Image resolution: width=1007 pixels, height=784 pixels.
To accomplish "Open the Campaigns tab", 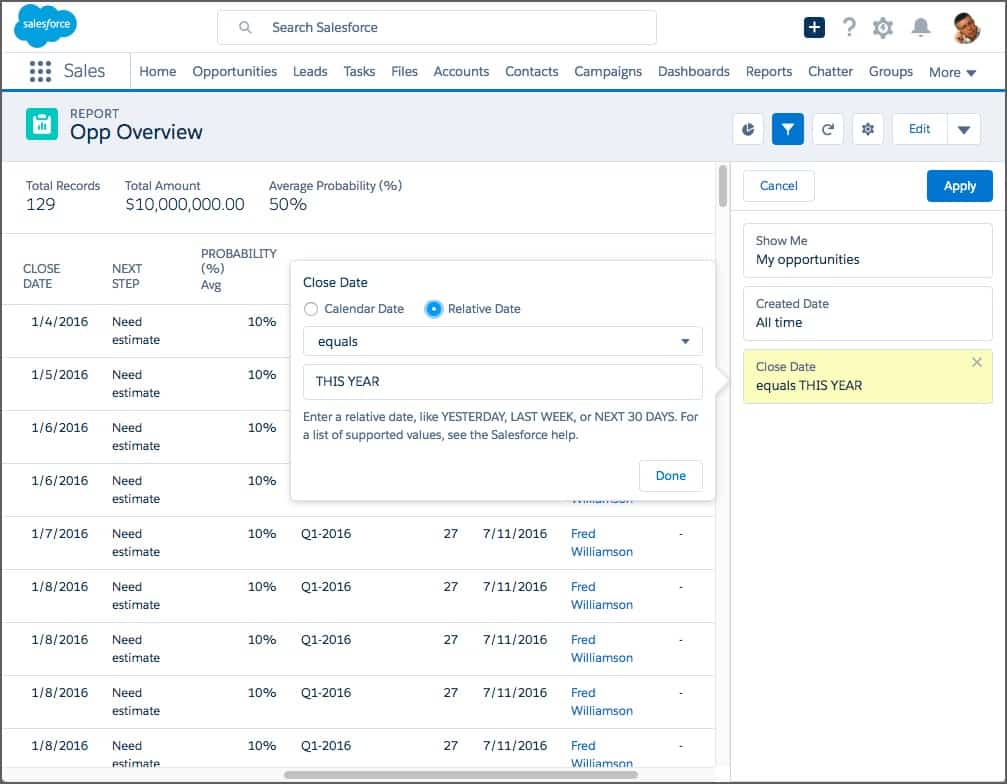I will pyautogui.click(x=608, y=71).
